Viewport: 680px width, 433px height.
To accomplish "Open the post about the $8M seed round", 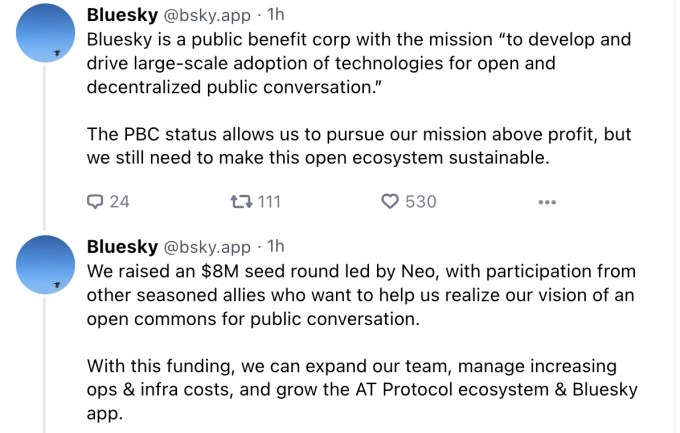I will click(x=360, y=295).
